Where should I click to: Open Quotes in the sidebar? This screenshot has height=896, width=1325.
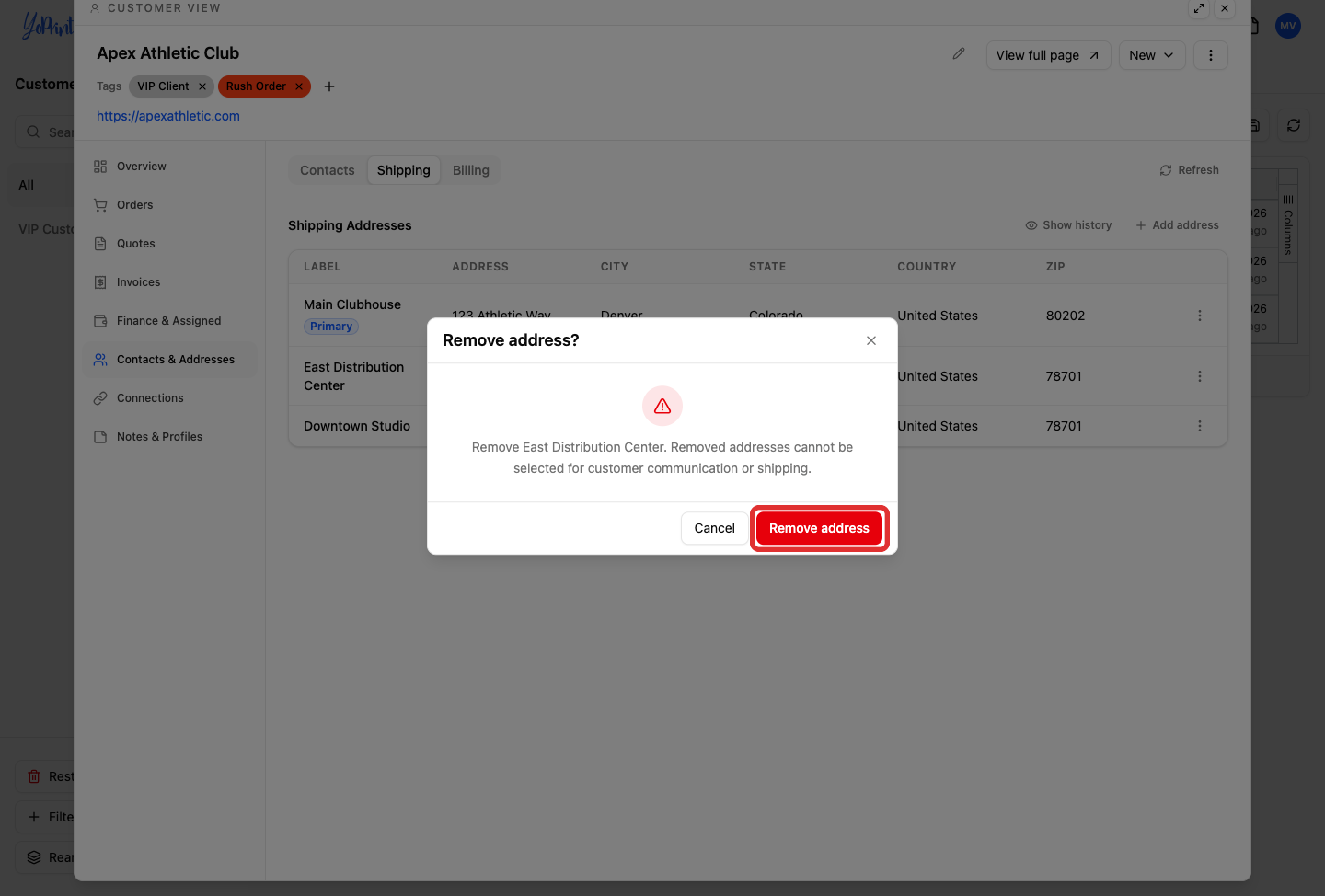click(169, 244)
